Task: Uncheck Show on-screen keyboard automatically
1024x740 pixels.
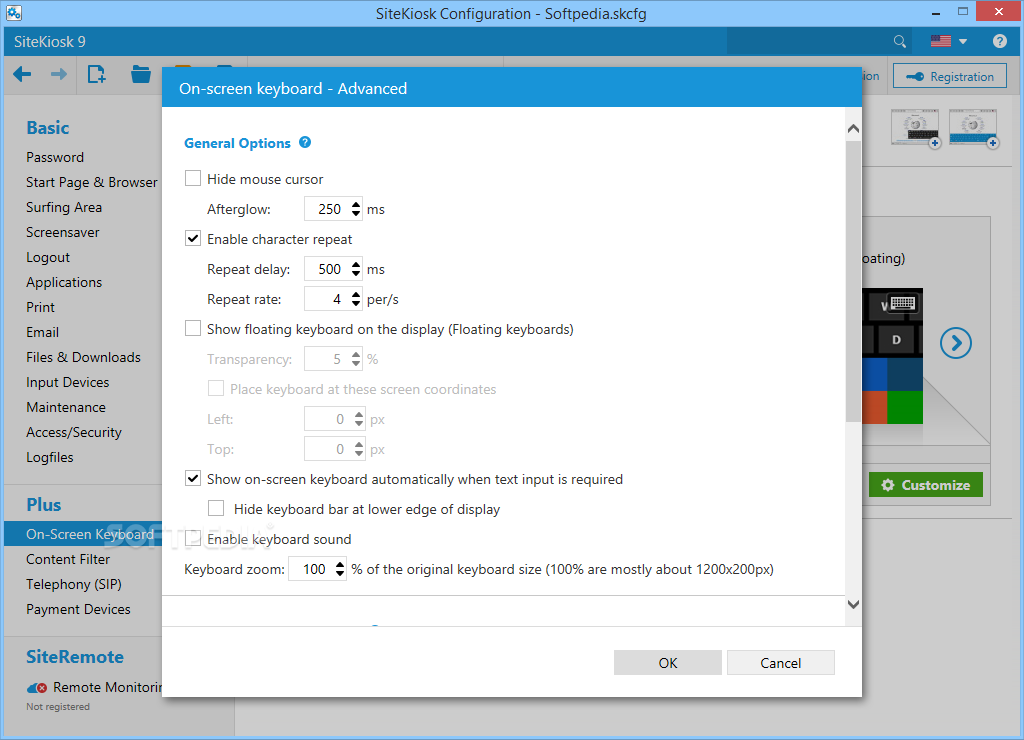Action: [193, 479]
